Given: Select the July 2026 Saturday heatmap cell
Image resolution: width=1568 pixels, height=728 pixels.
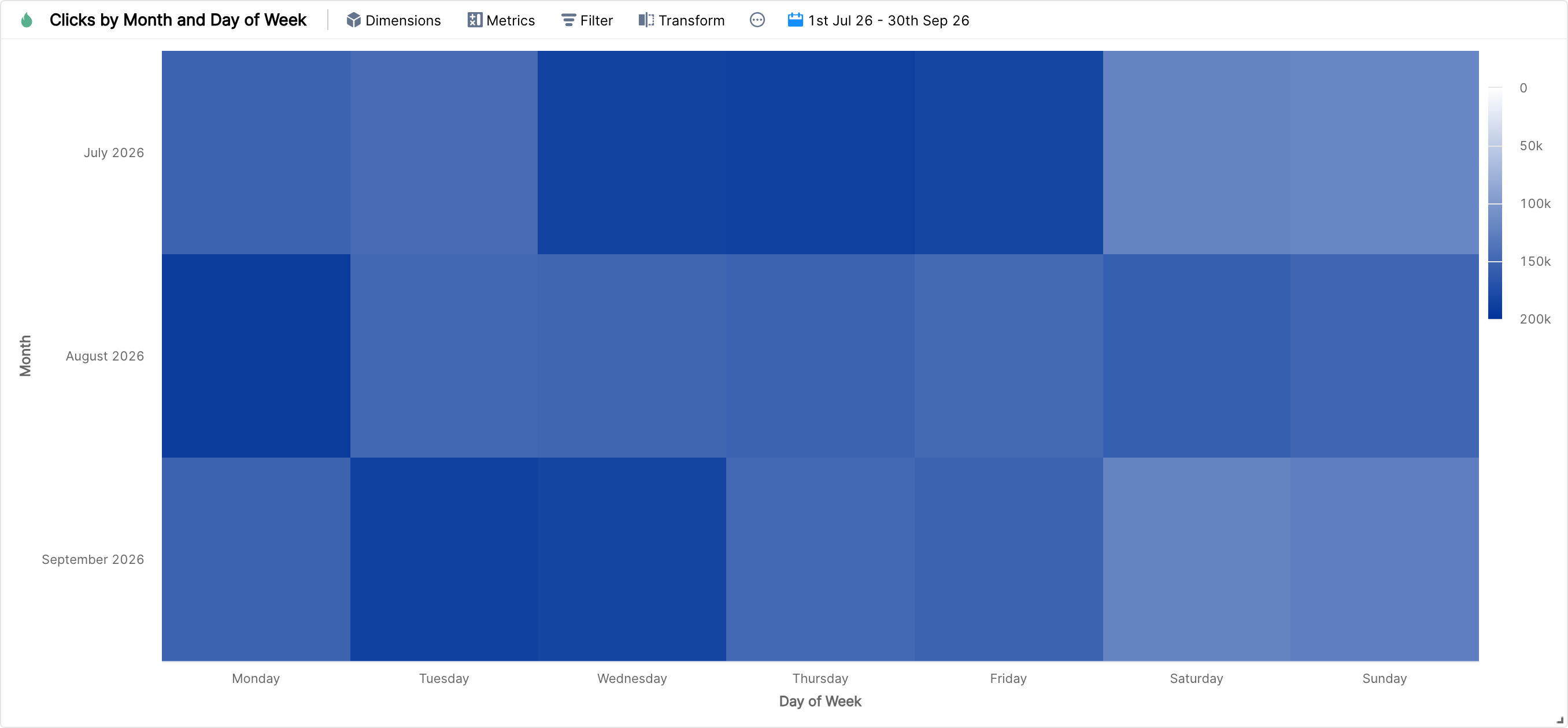Looking at the screenshot, I should point(1196,153).
